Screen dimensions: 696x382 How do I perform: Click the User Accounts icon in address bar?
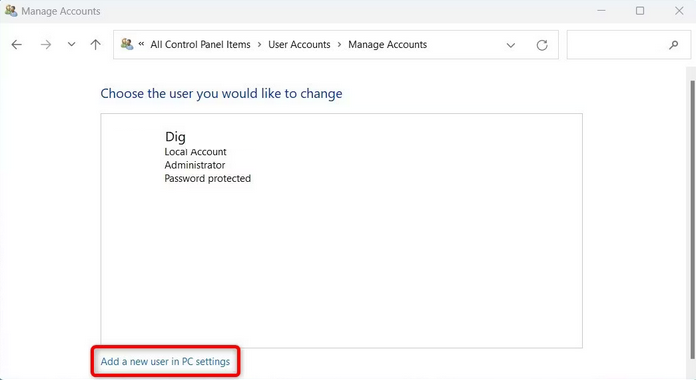coord(127,44)
